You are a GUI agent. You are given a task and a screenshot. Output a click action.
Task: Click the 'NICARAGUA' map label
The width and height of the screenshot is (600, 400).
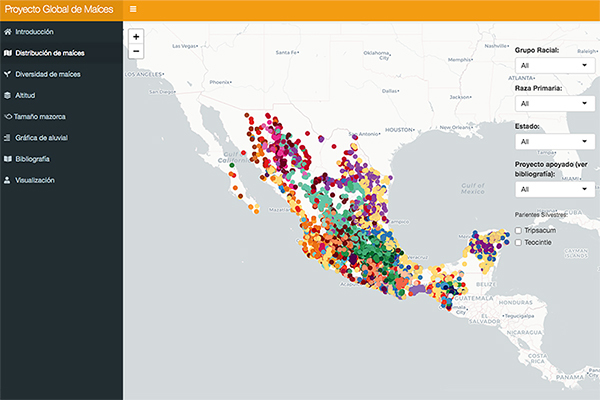(525, 333)
